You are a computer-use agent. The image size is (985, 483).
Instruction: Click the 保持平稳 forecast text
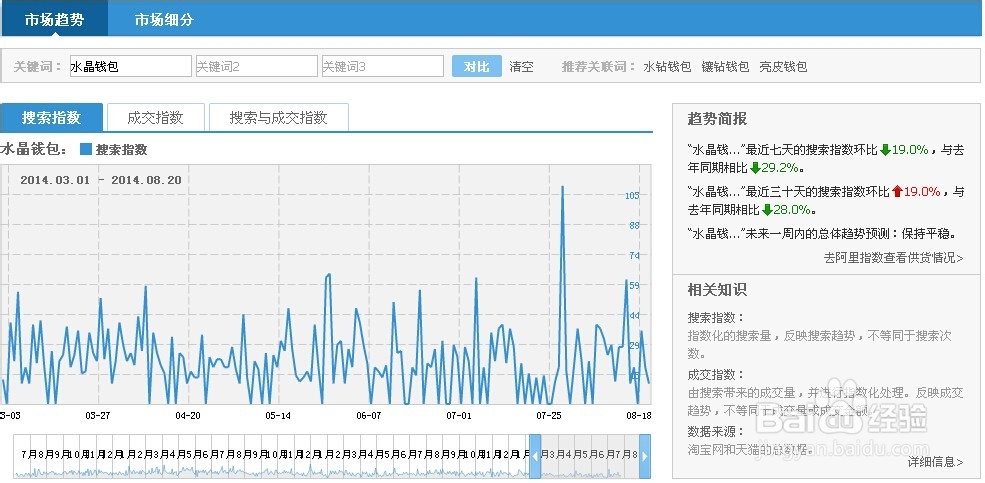(x=925, y=234)
